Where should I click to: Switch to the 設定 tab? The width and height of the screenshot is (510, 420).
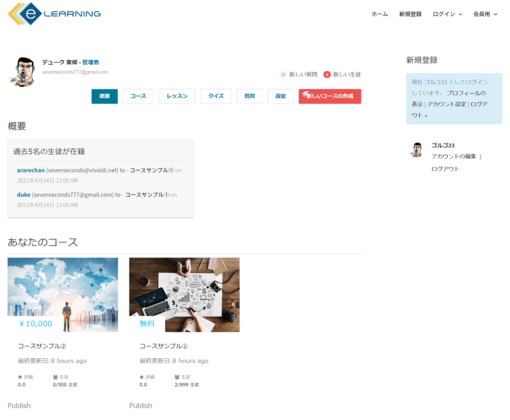[x=281, y=96]
